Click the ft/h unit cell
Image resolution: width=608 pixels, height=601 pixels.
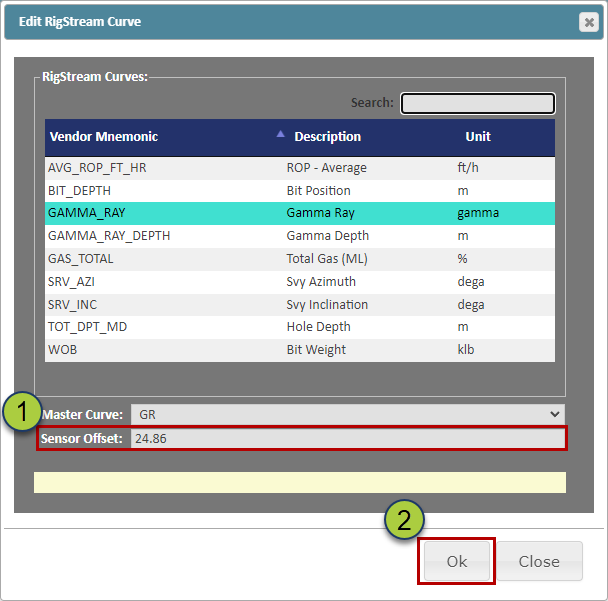pyautogui.click(x=468, y=168)
